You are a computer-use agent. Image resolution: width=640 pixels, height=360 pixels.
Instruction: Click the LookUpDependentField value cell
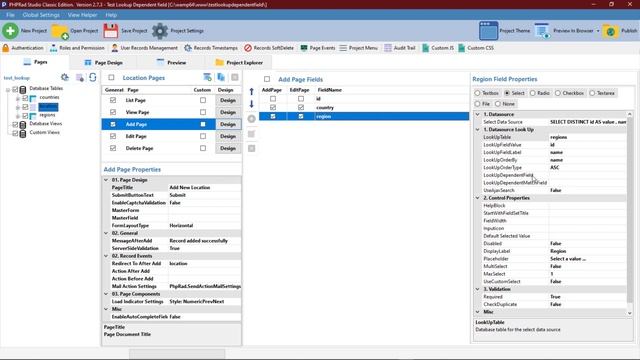(587, 175)
